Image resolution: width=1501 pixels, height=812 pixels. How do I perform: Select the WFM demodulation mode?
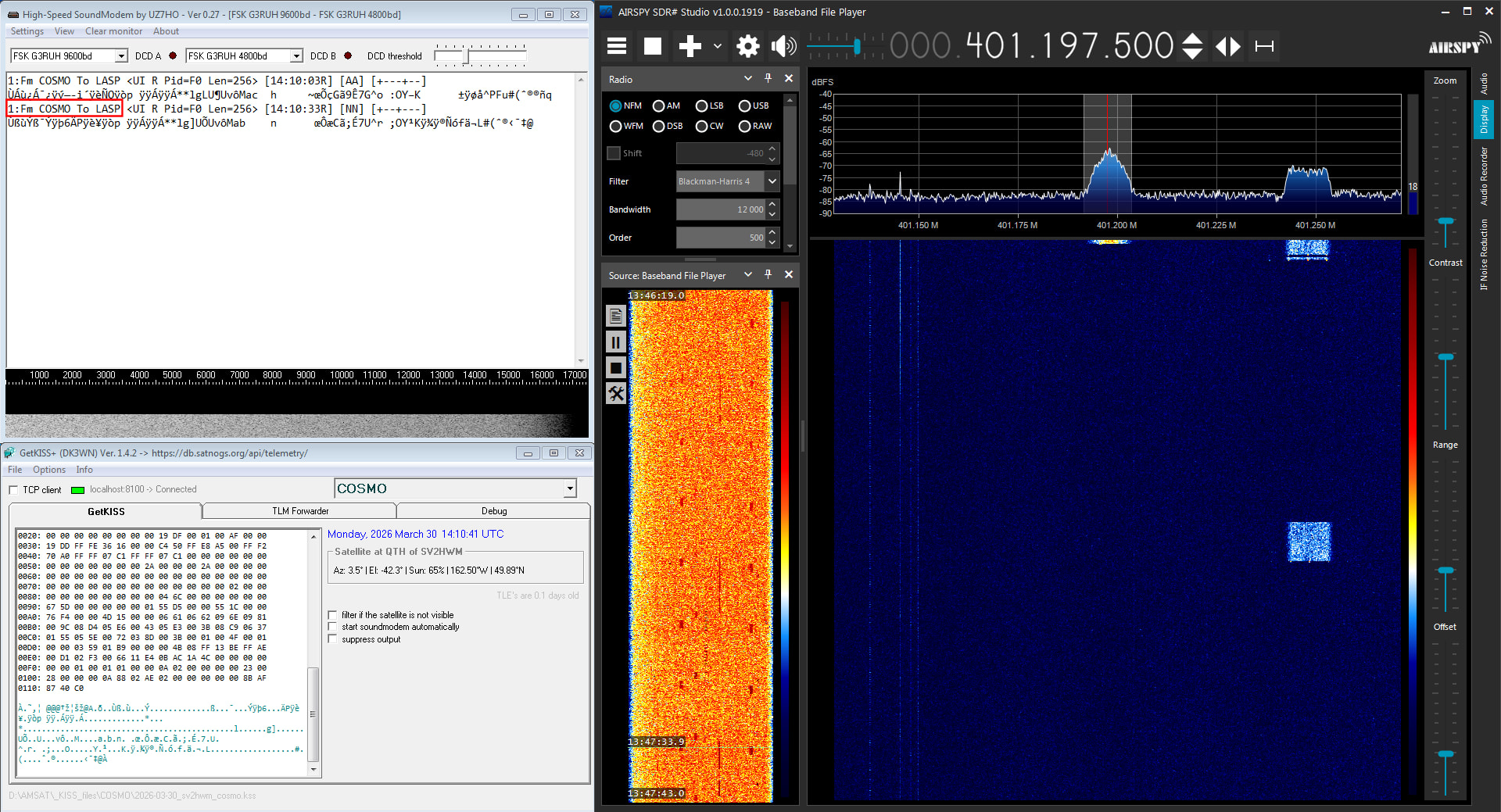[616, 127]
